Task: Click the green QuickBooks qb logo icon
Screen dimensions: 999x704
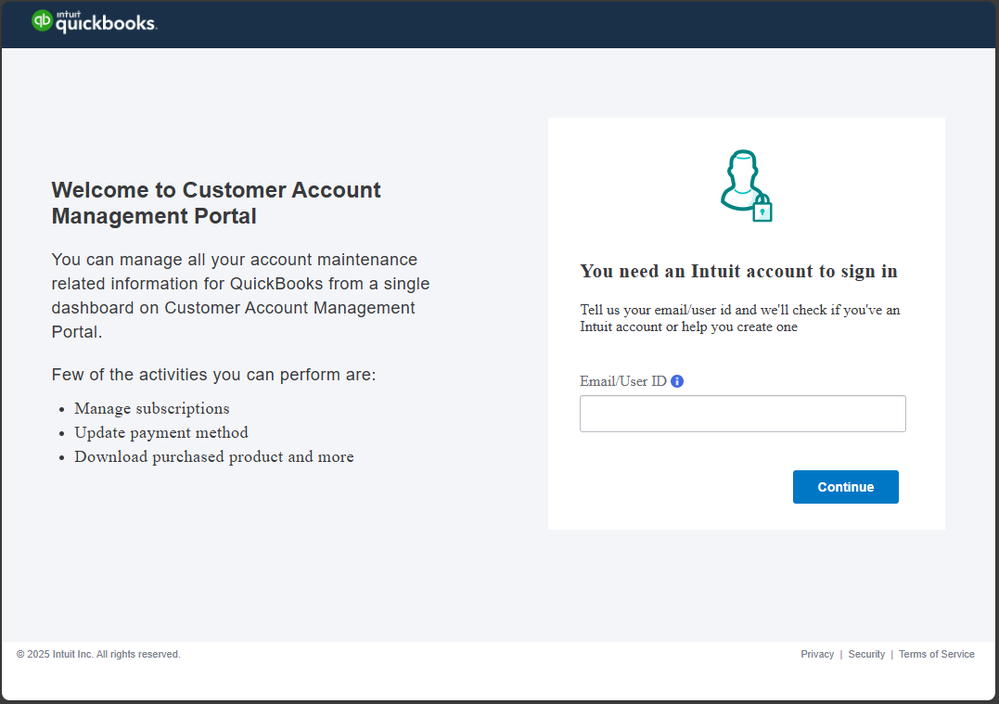Action: [x=42, y=21]
